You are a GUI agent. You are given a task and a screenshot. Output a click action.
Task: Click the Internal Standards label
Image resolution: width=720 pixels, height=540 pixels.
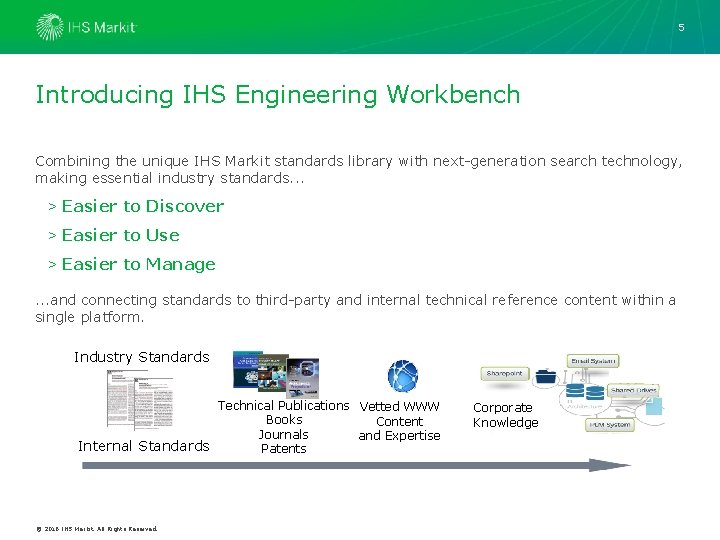tap(143, 446)
